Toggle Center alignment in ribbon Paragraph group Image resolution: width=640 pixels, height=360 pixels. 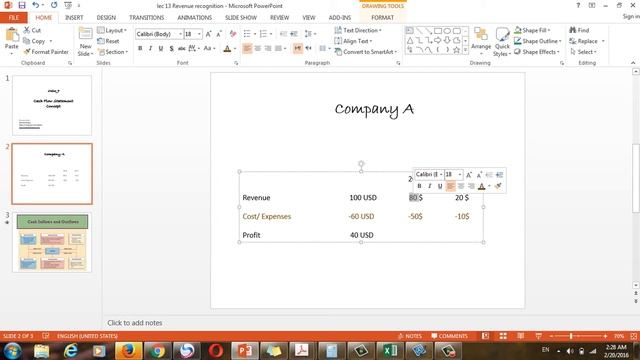click(x=258, y=49)
